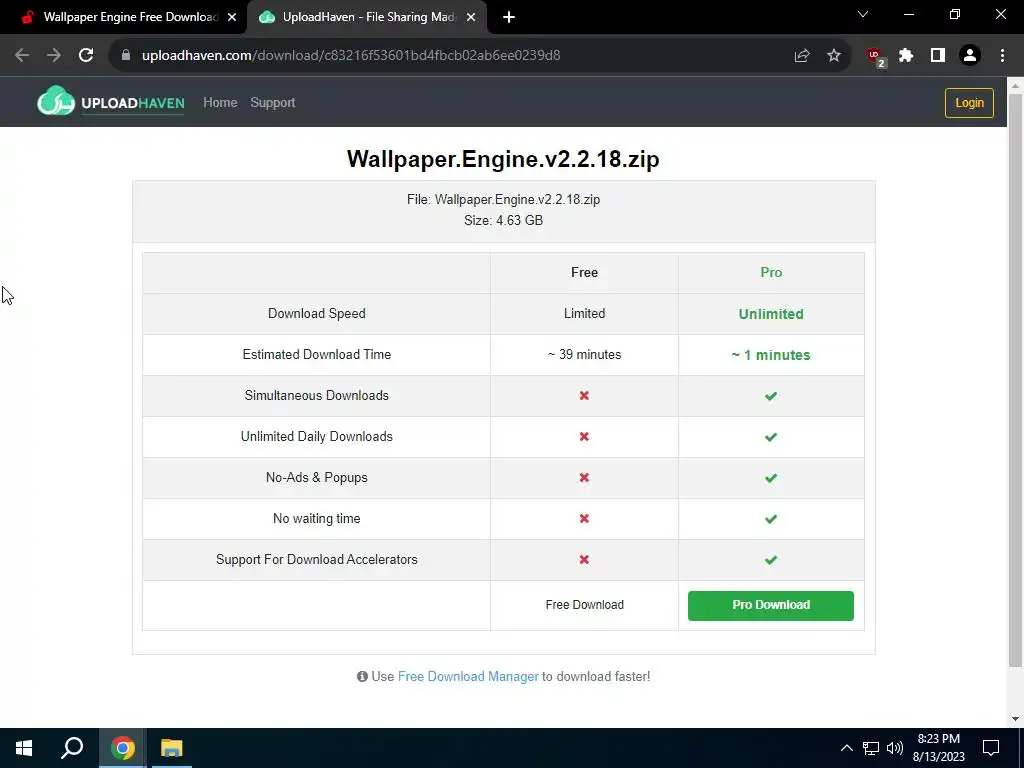
Task: Start the Free Download
Action: point(584,605)
